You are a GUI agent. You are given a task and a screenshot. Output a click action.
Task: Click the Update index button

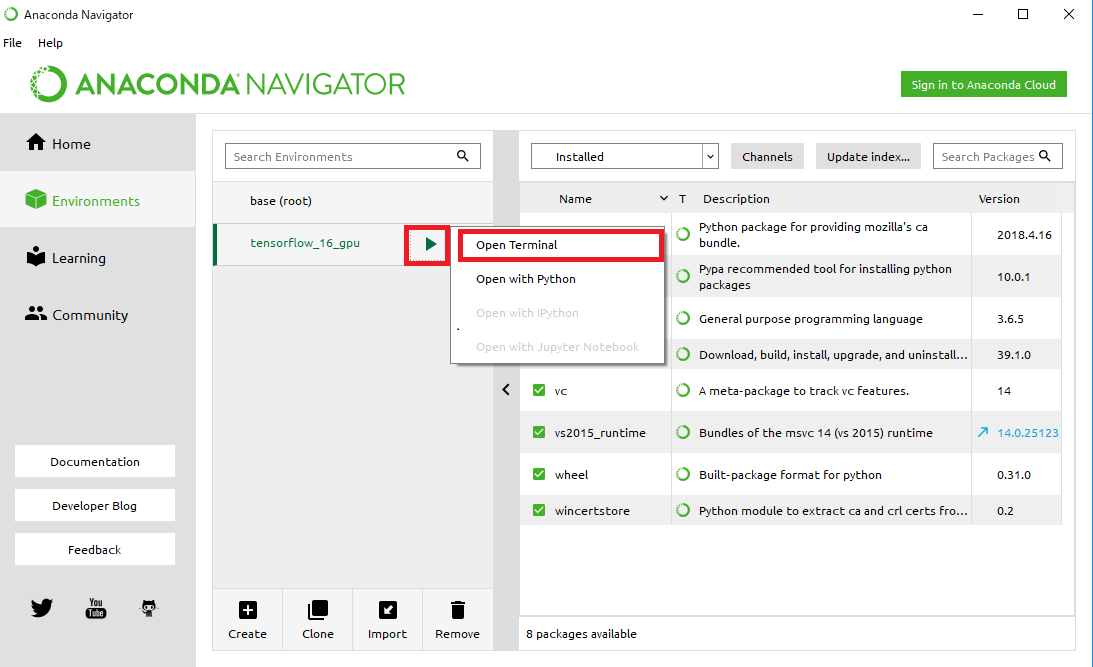point(868,157)
